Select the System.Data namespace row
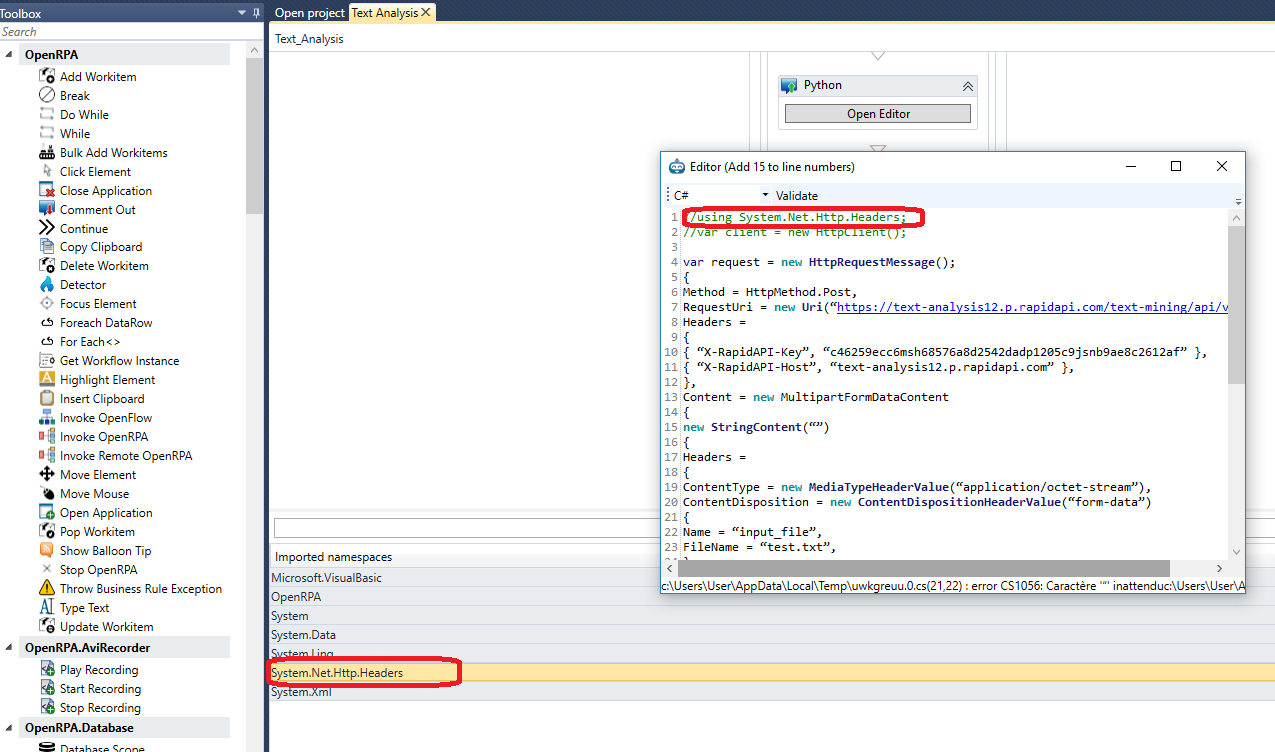The height and width of the screenshot is (752, 1275). pyautogui.click(x=772, y=634)
